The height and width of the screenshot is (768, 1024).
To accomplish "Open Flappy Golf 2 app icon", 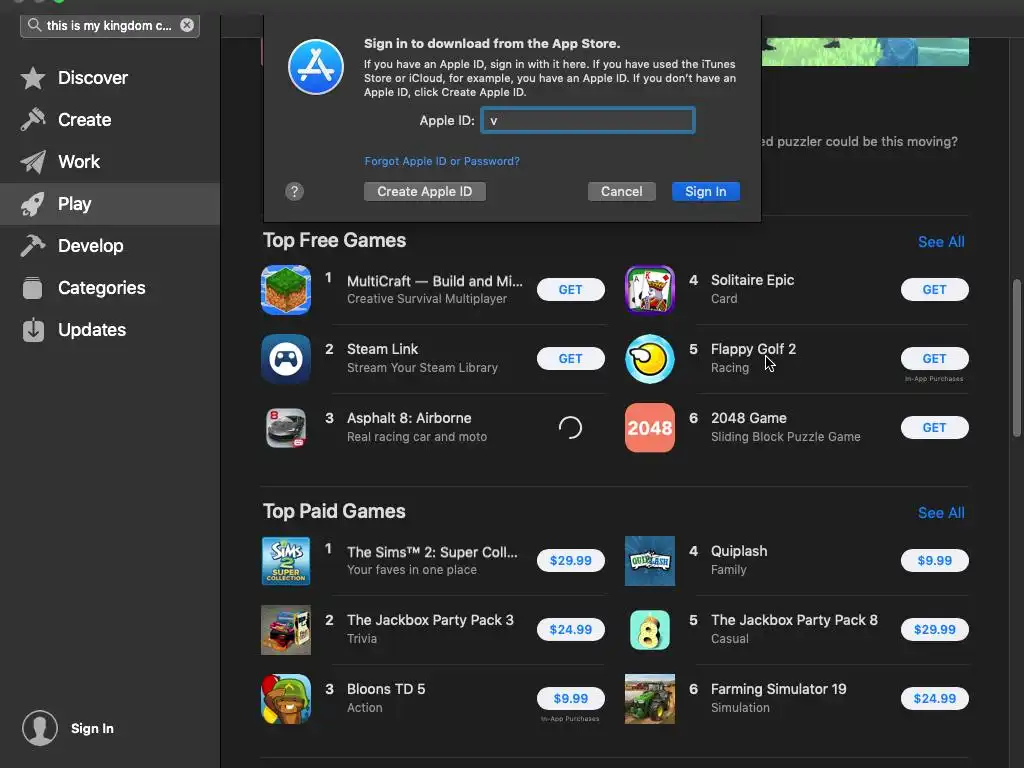I will click(x=650, y=359).
